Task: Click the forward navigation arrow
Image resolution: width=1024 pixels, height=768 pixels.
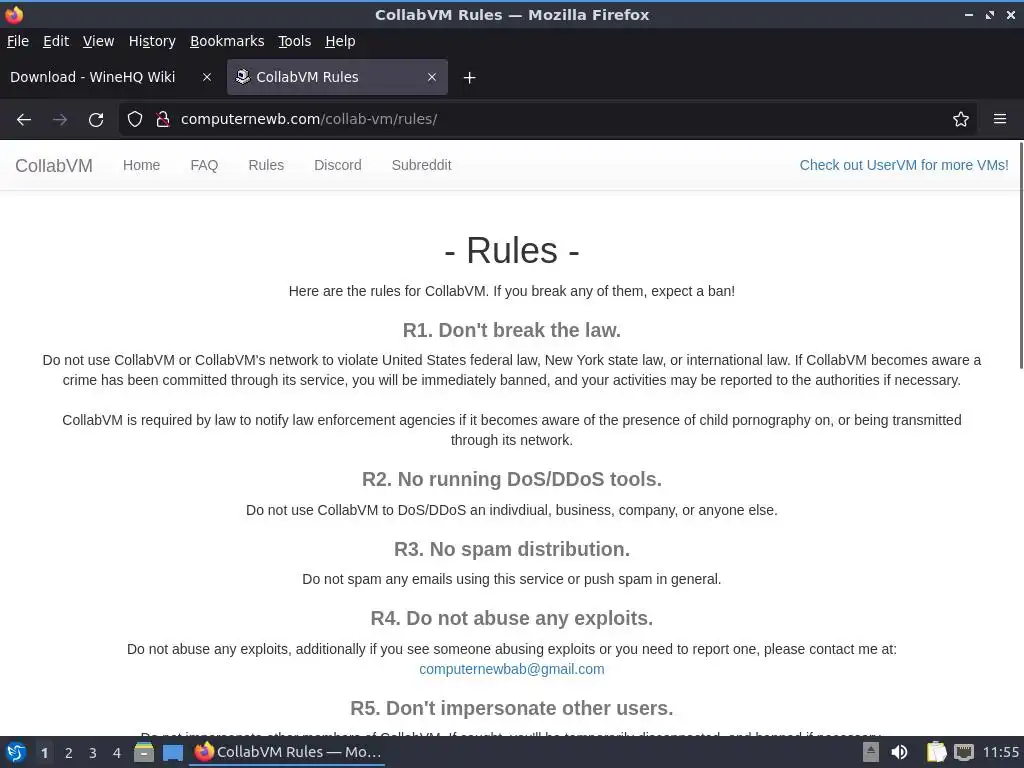Action: click(x=59, y=120)
